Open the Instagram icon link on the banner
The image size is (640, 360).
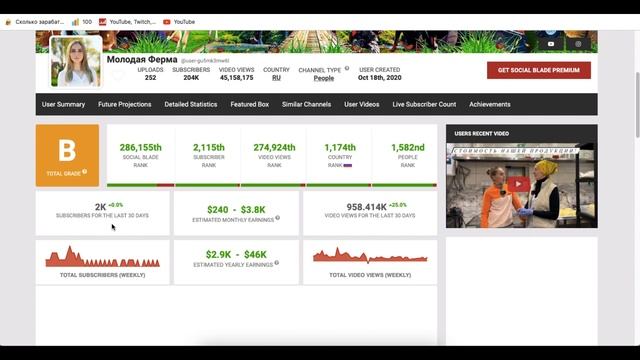[578, 44]
